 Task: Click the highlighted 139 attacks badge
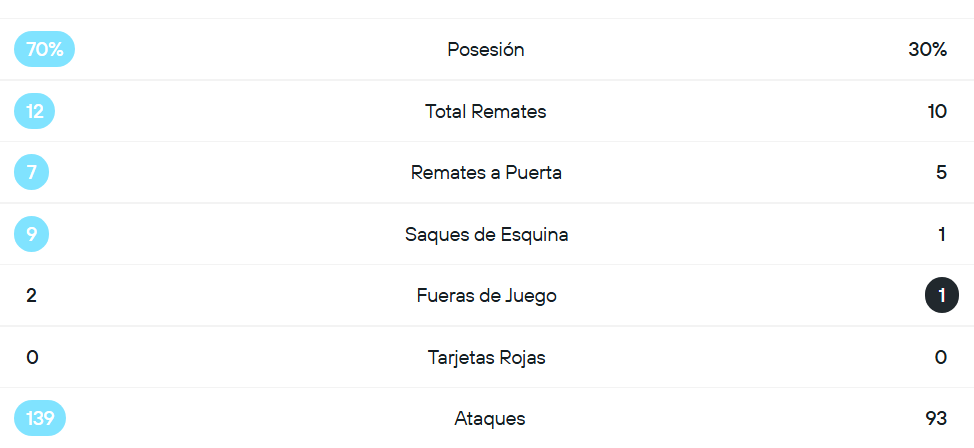(x=40, y=419)
